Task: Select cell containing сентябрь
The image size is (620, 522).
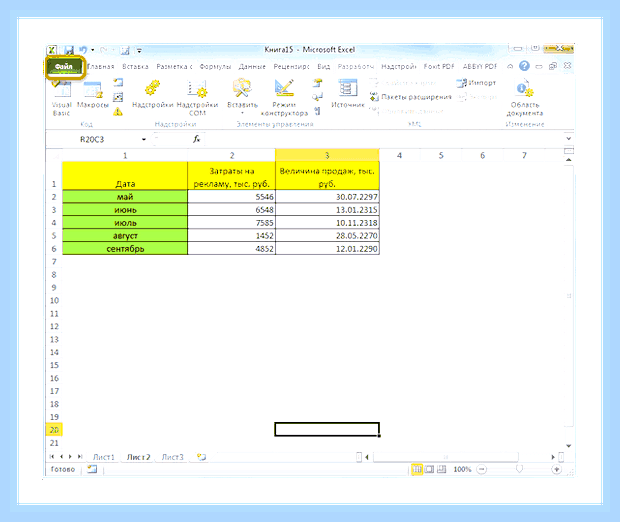Action: pos(125,249)
